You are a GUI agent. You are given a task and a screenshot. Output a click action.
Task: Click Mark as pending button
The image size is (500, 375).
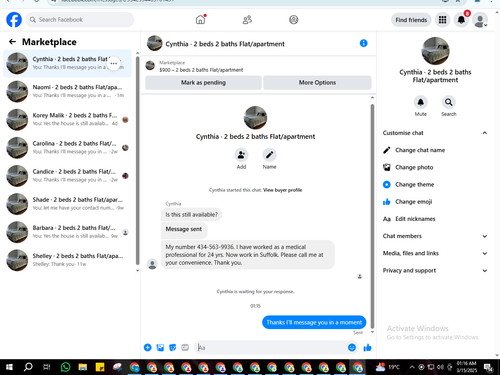(203, 83)
